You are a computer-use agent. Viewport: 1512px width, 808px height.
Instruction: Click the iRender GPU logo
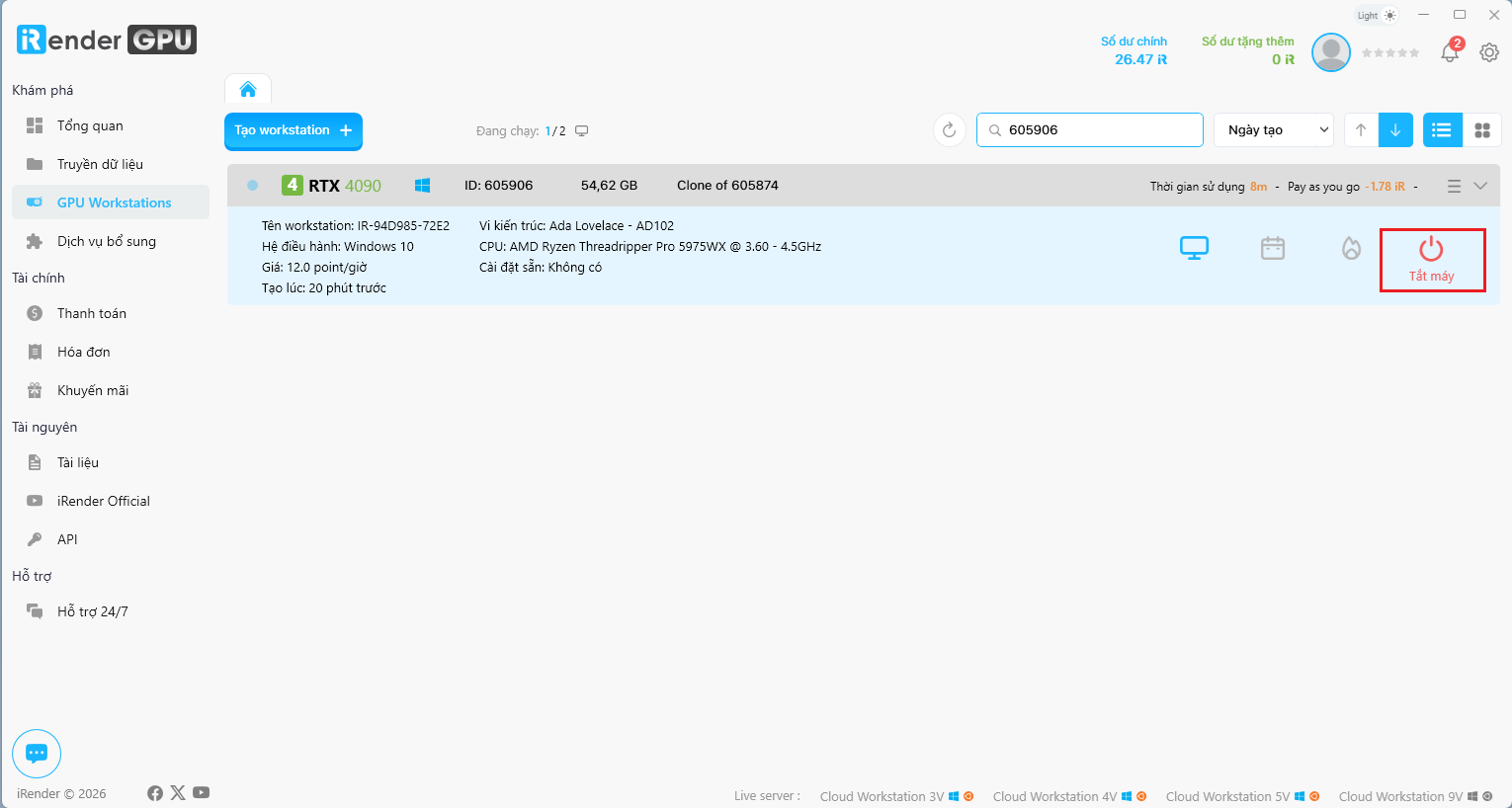pos(107,40)
